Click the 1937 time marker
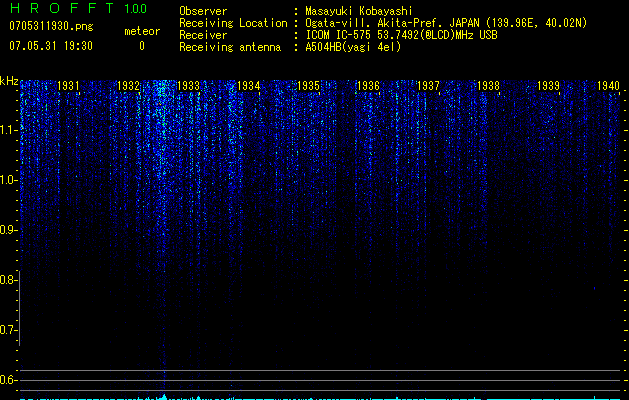The height and width of the screenshot is (400, 629). coord(428,85)
